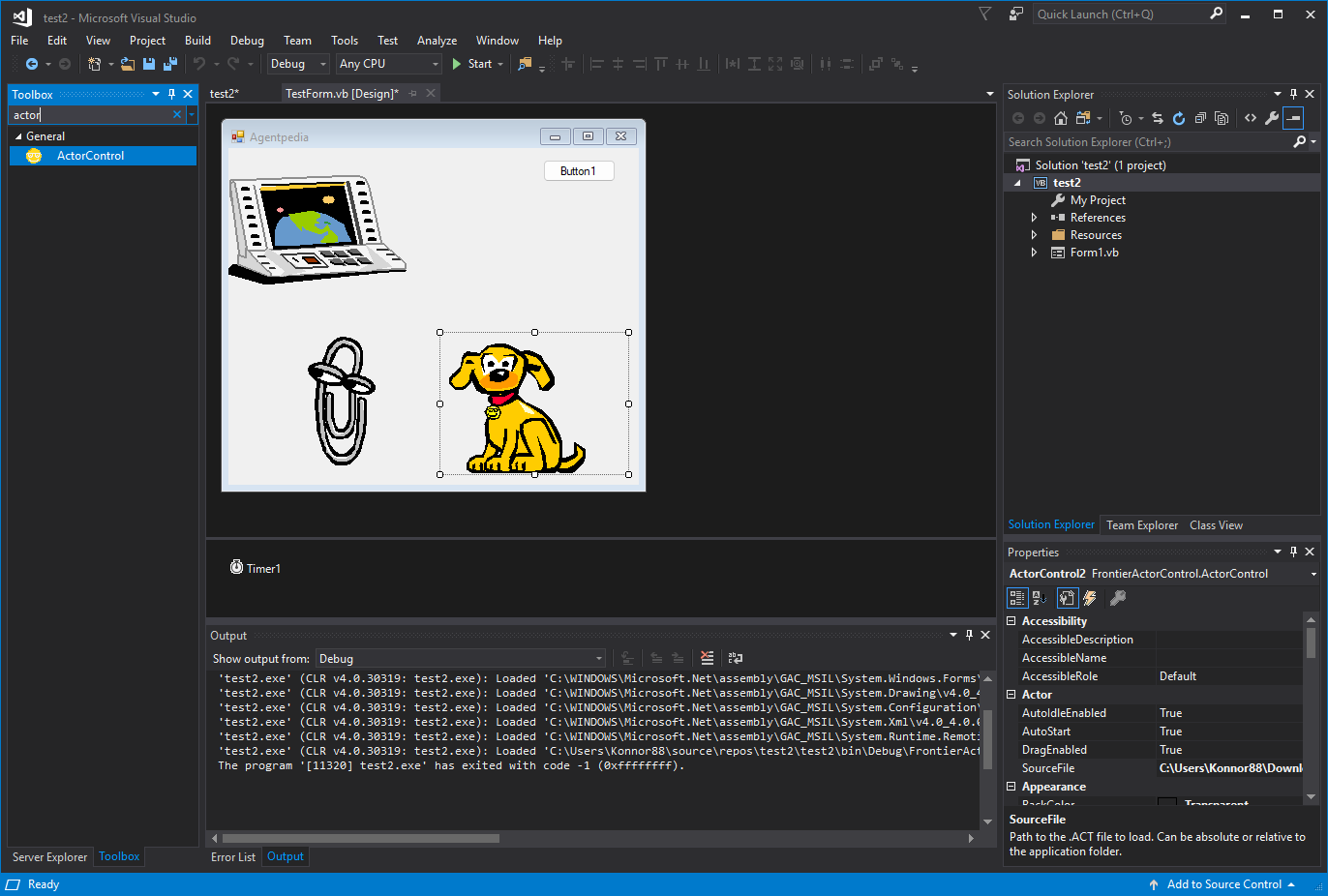
Task: Clear the toolbox search text
Action: pyautogui.click(x=177, y=114)
